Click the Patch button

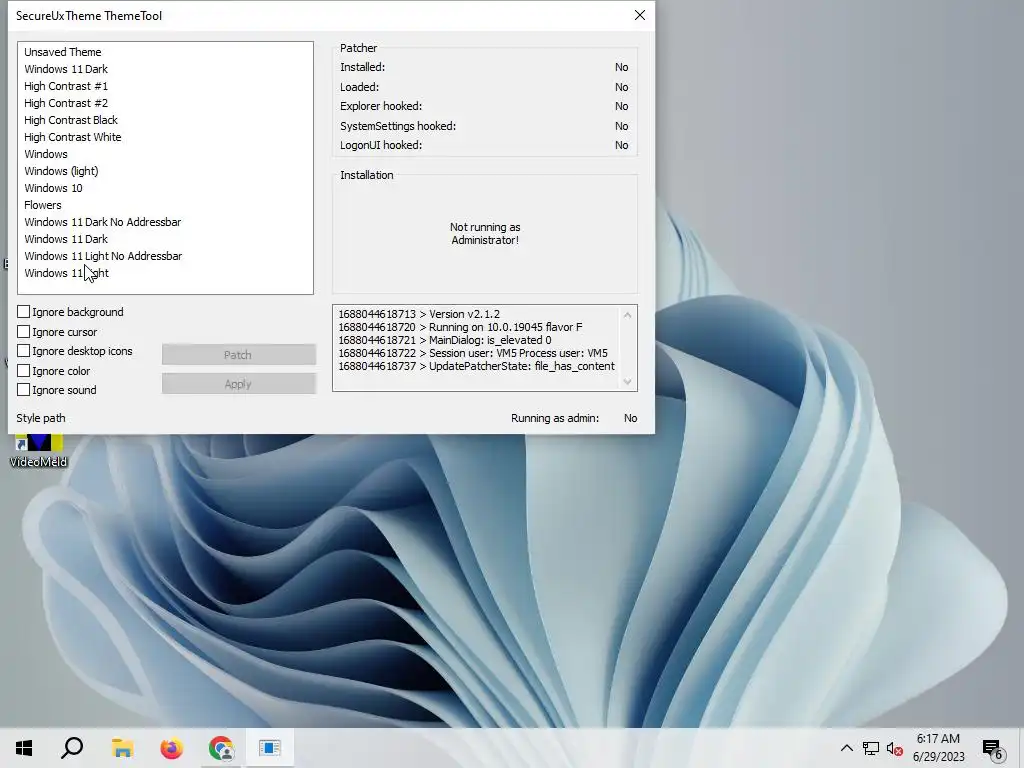tap(239, 355)
